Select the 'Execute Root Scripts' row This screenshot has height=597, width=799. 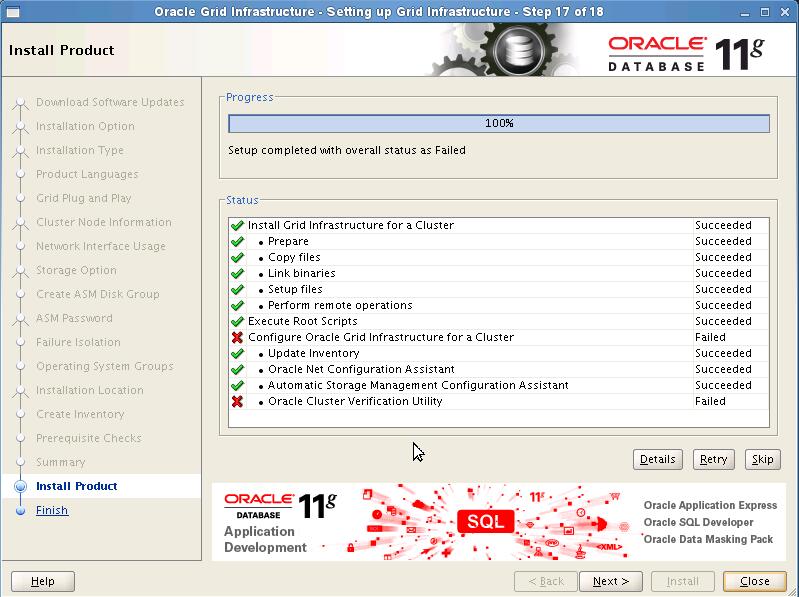[499, 321]
